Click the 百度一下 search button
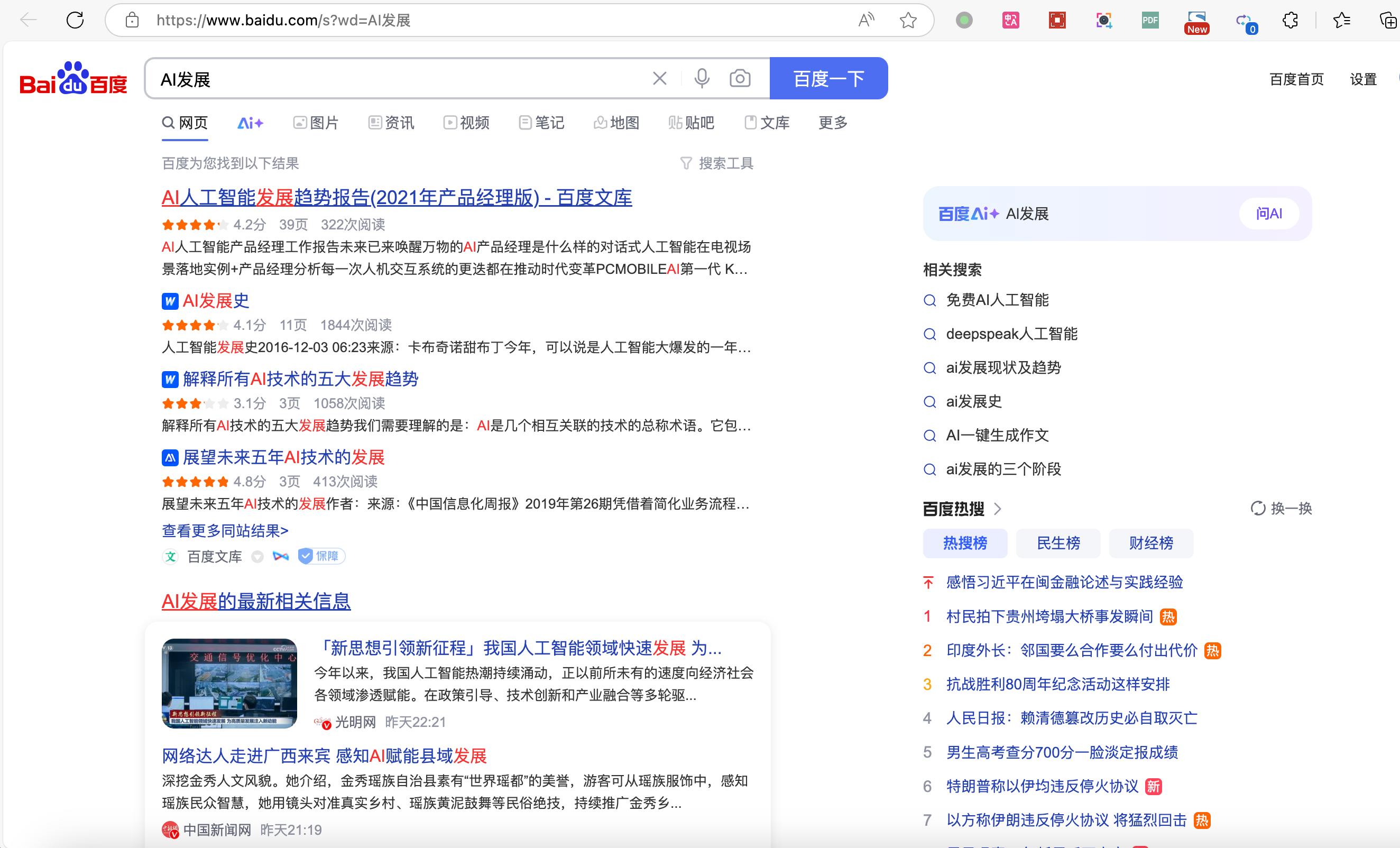This screenshot has height=848, width=1400. [828, 78]
